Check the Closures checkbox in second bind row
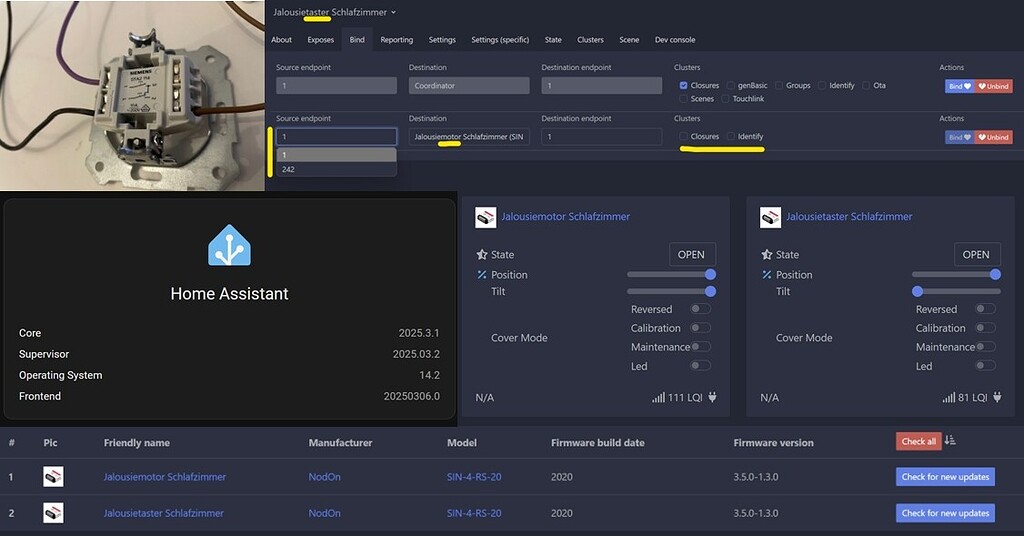 684,136
